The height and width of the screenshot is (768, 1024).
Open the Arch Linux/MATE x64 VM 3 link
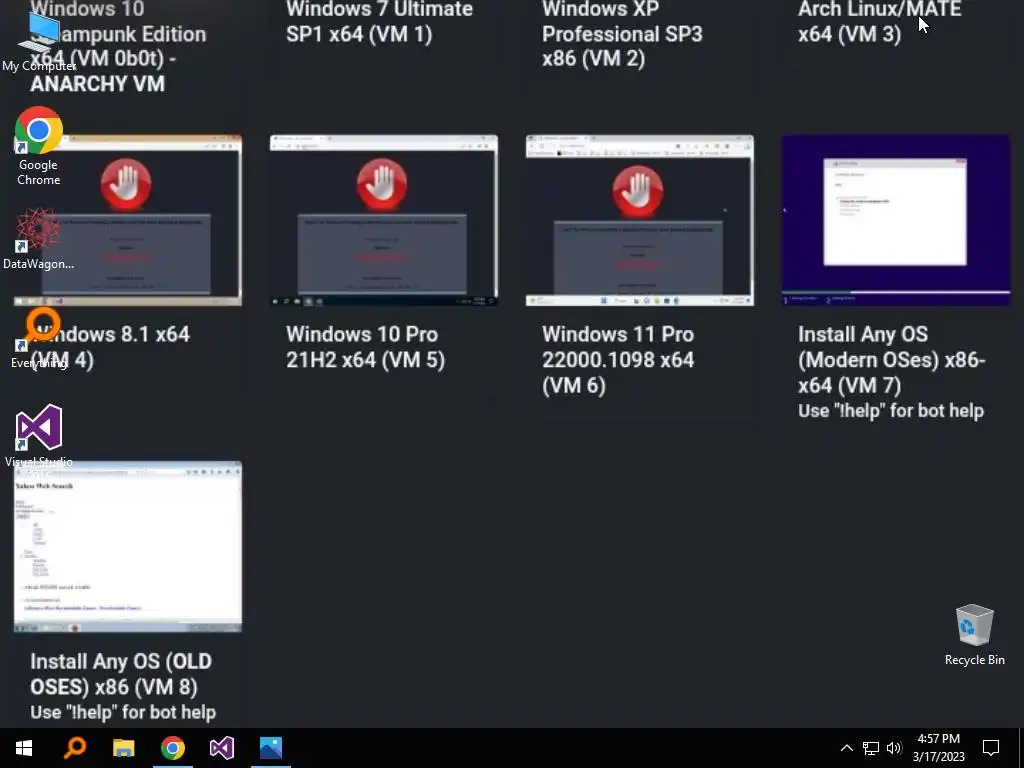879,21
